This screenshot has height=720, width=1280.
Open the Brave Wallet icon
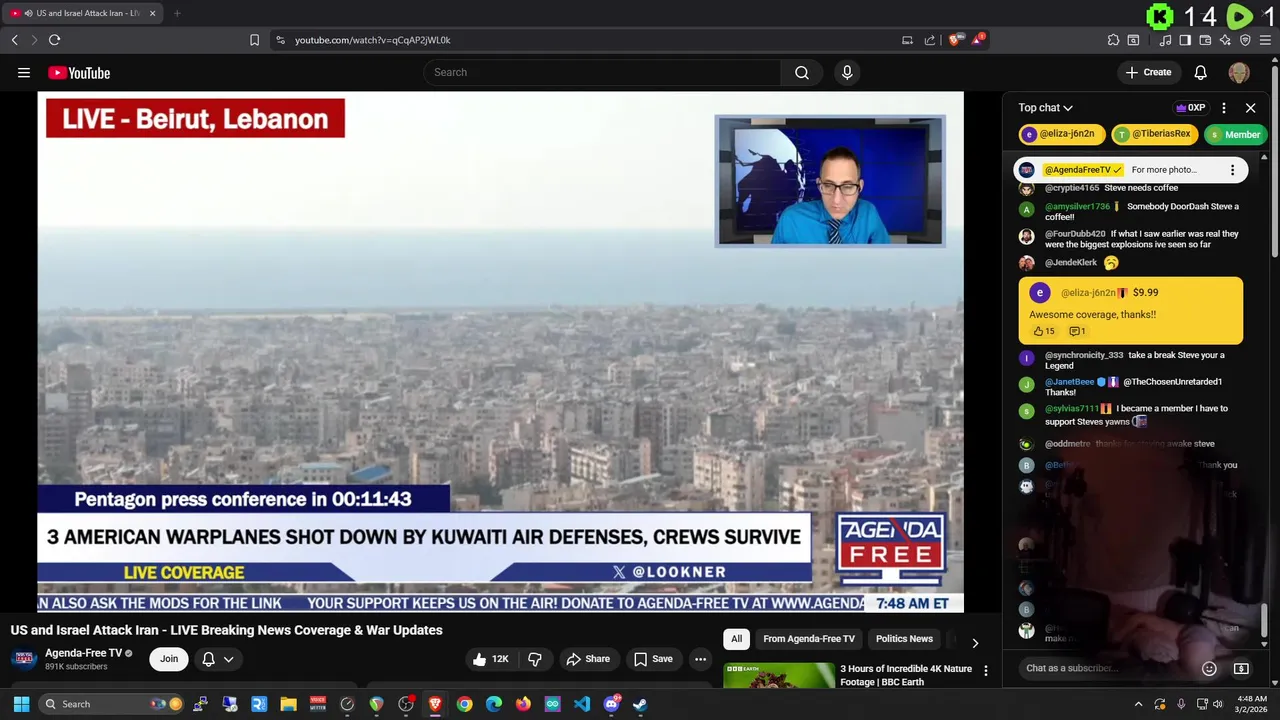(x=1205, y=40)
